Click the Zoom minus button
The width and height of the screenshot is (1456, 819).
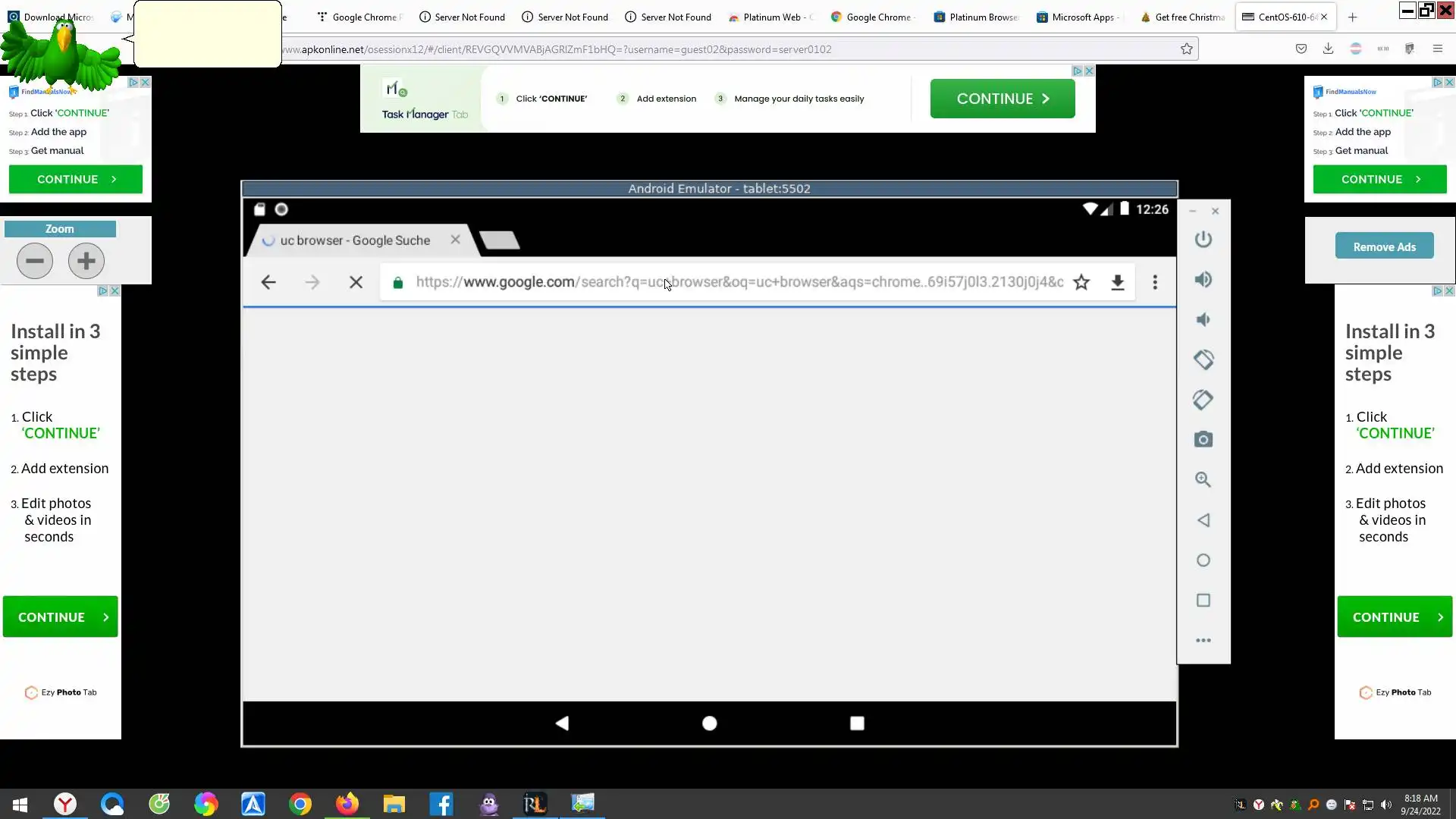35,261
